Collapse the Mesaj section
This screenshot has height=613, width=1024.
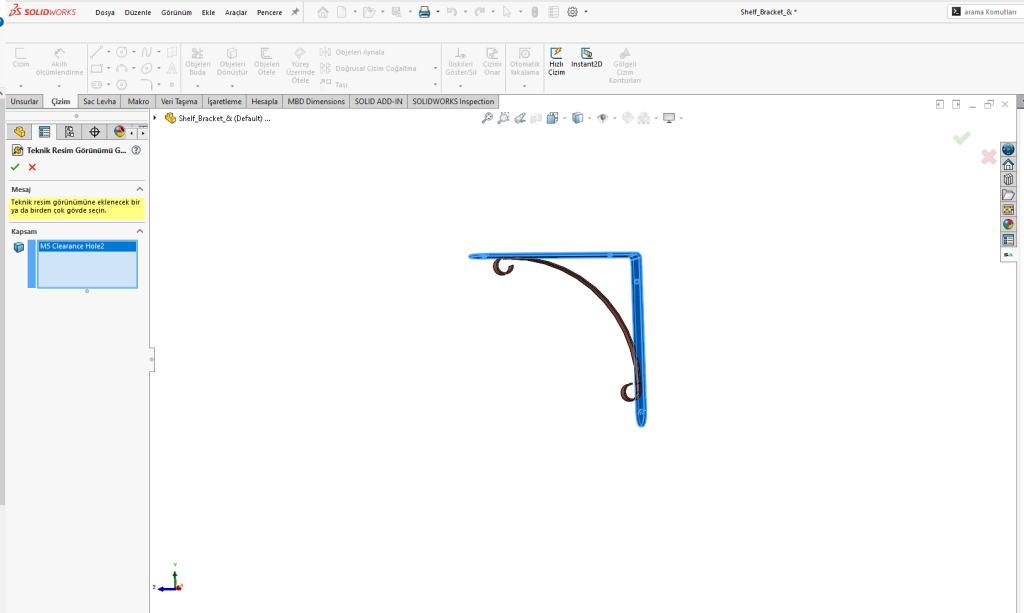click(x=139, y=189)
